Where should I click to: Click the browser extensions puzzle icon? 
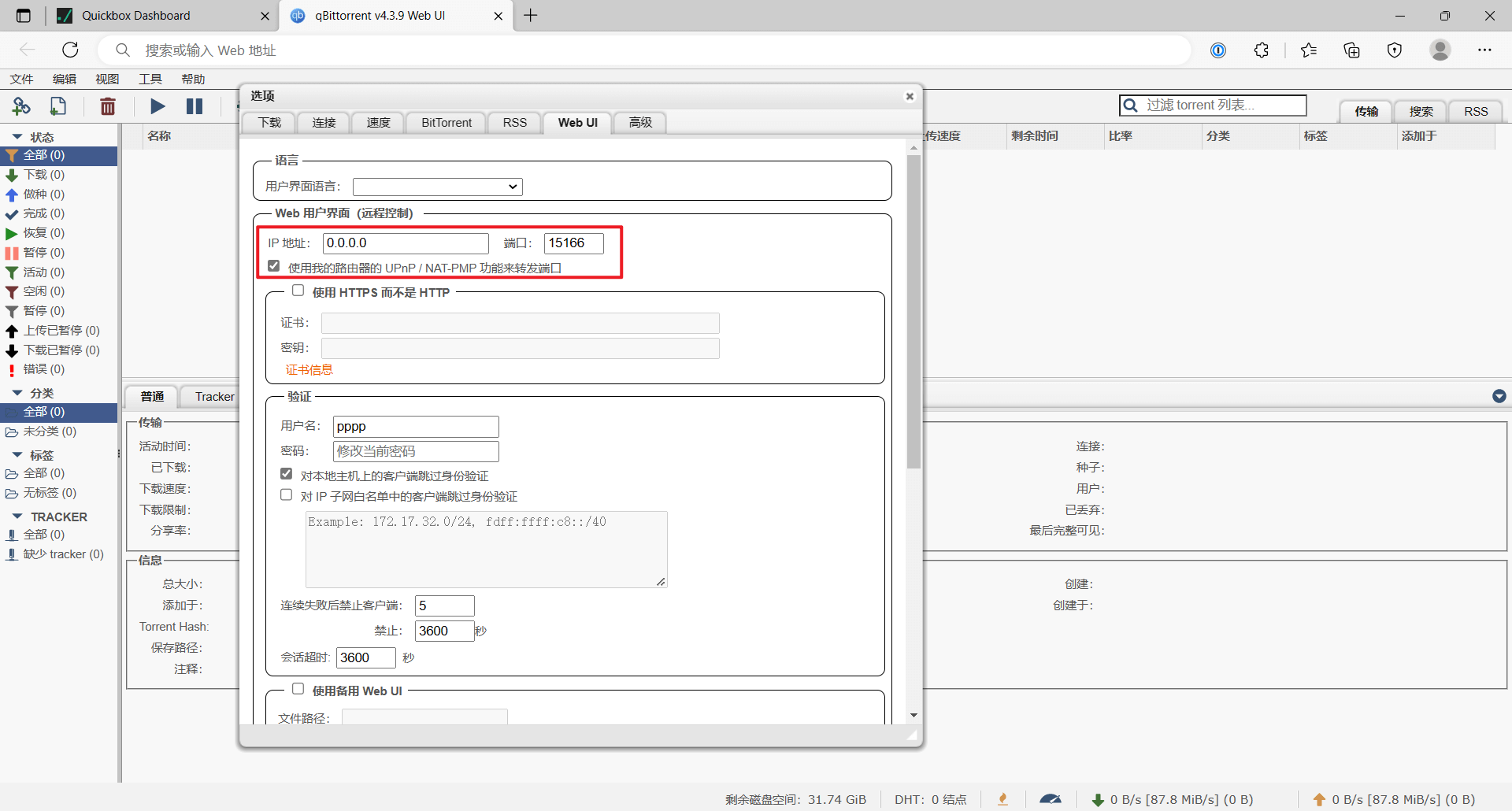[x=1262, y=50]
